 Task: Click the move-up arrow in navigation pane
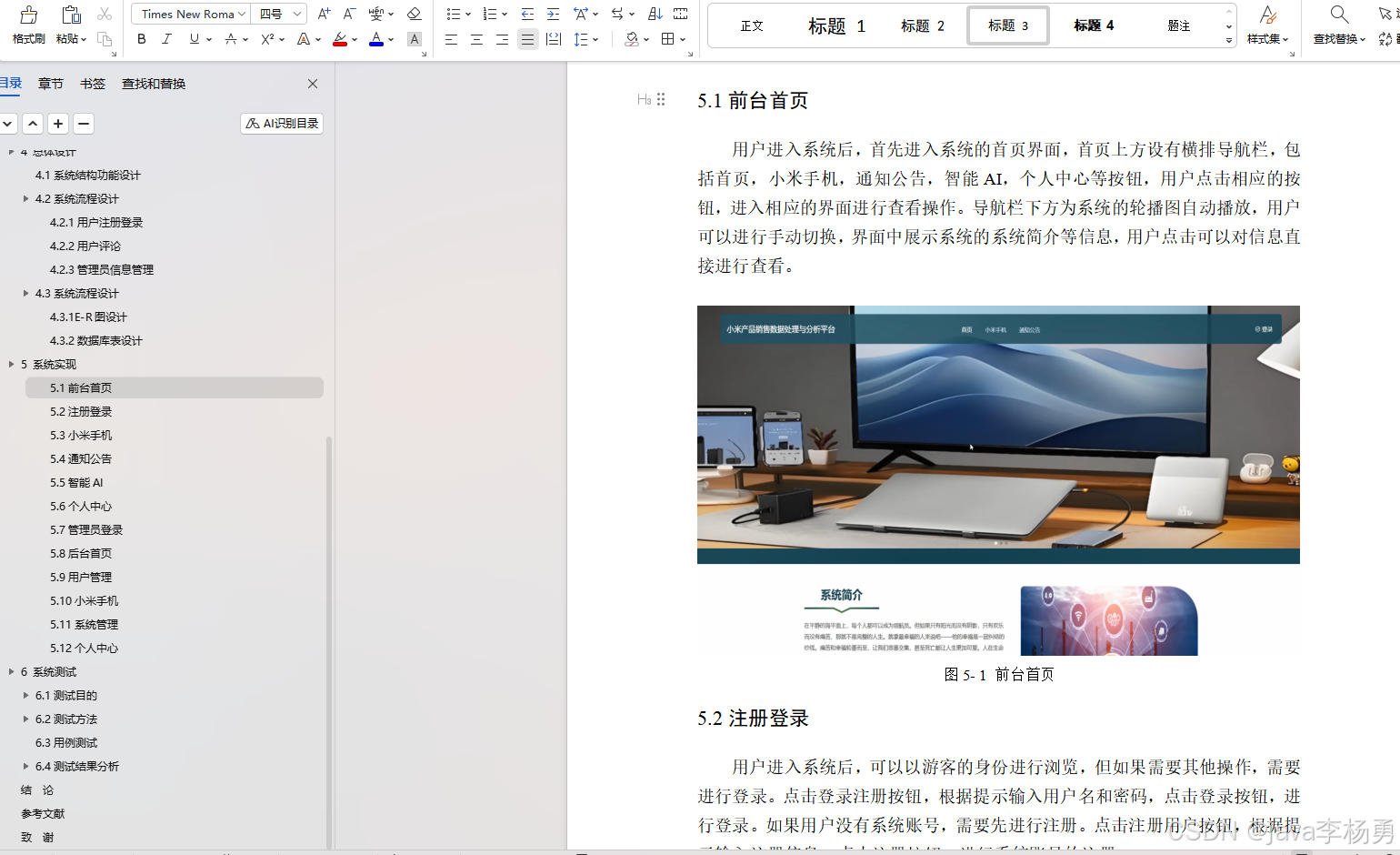pos(33,124)
